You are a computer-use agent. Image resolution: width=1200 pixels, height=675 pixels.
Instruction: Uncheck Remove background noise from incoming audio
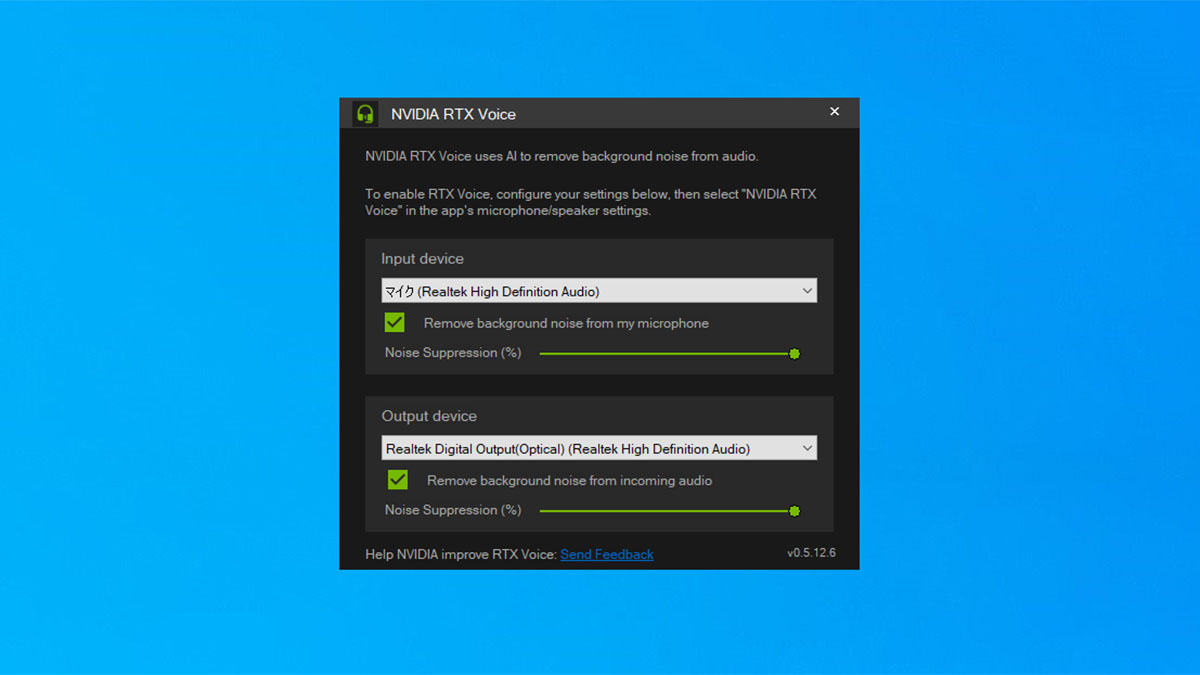398,480
